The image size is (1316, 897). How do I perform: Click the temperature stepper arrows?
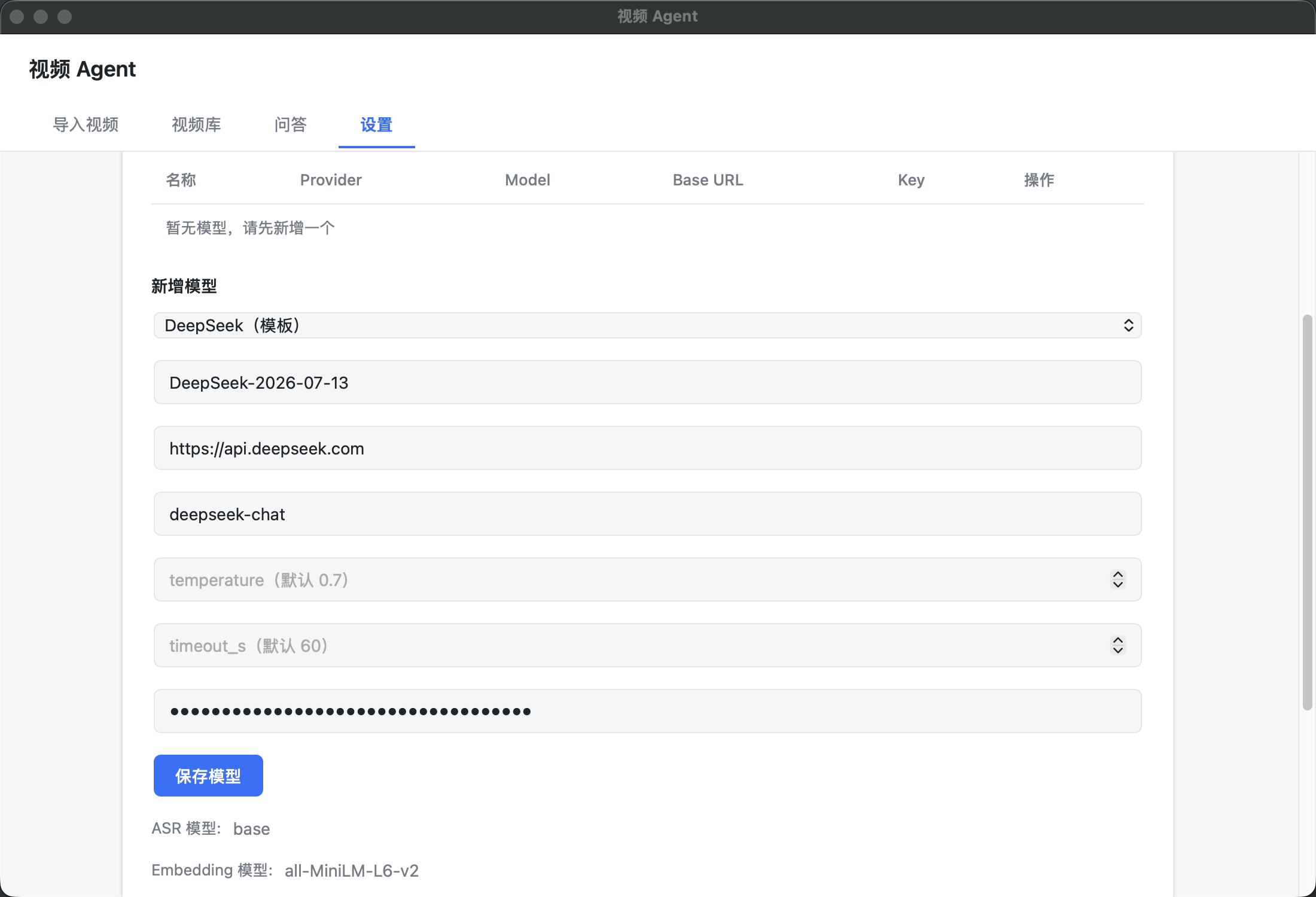1117,579
